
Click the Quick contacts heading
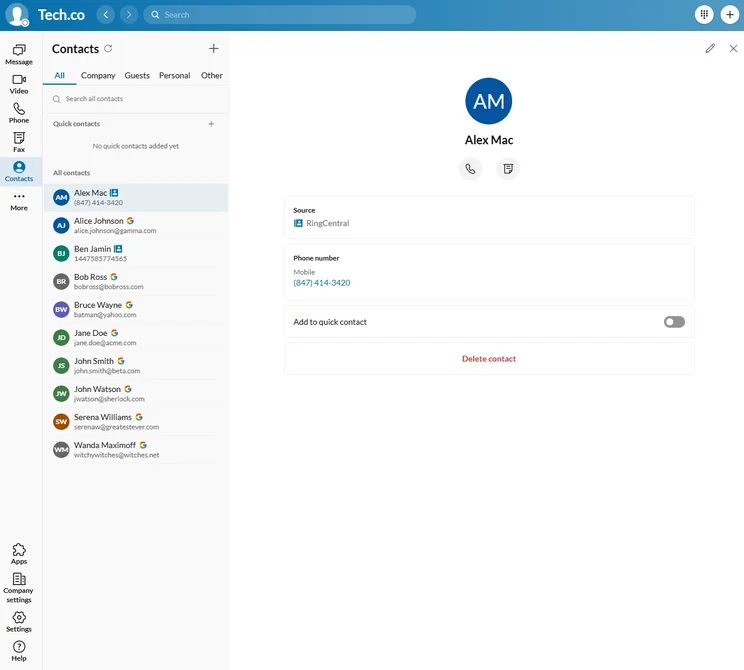pos(76,124)
